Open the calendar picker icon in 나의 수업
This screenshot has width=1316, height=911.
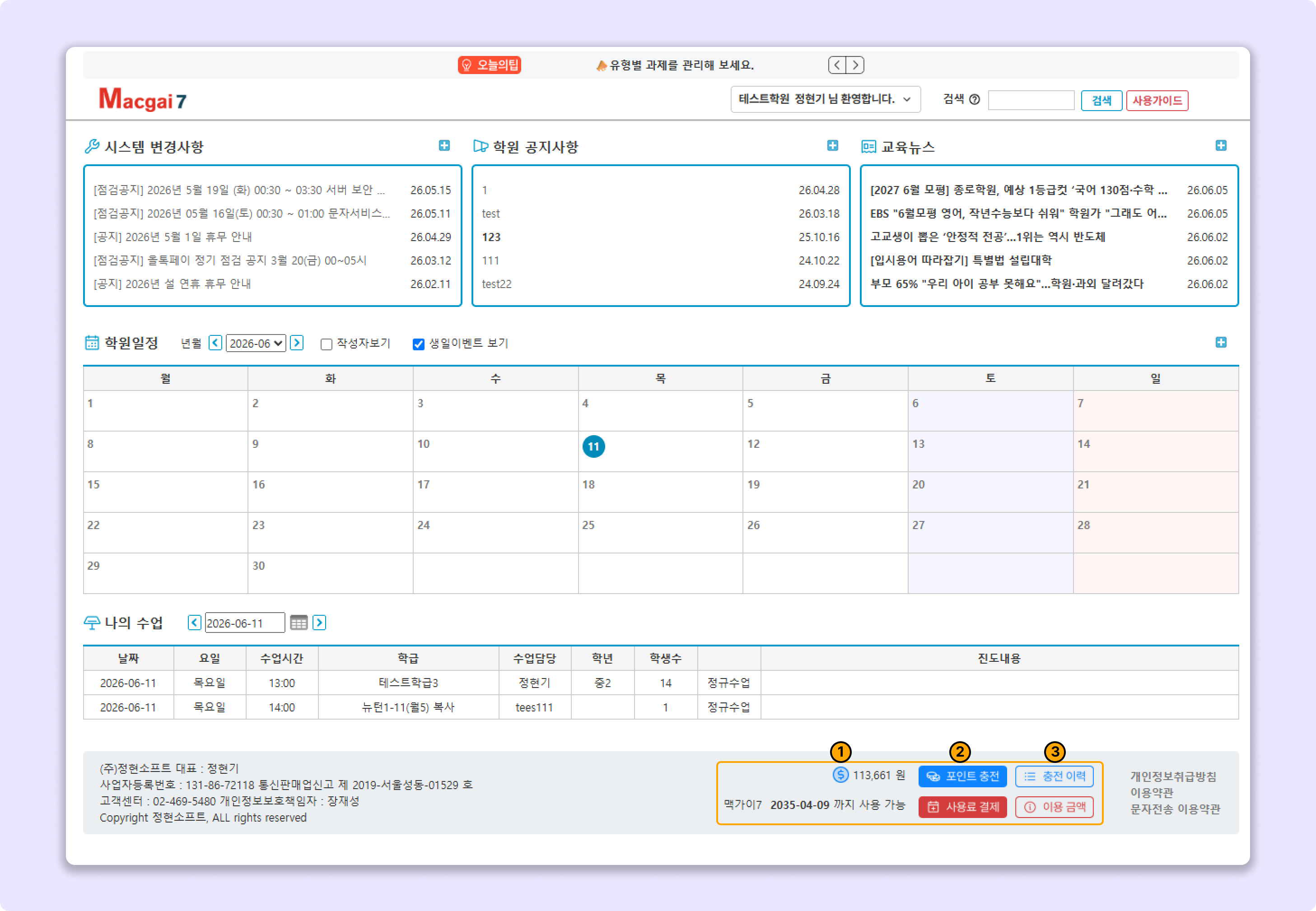pos(299,623)
